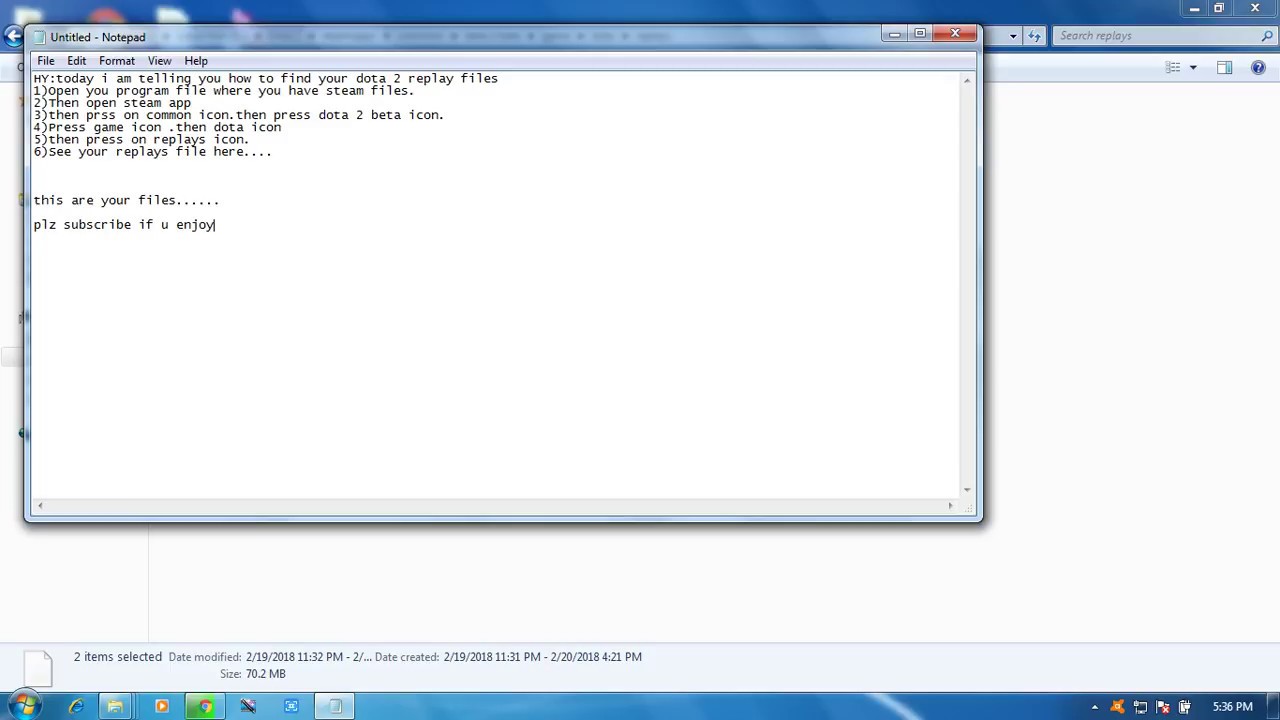Click the line '4)Press game icon .then dota icon'
The height and width of the screenshot is (720, 1280).
(x=157, y=127)
